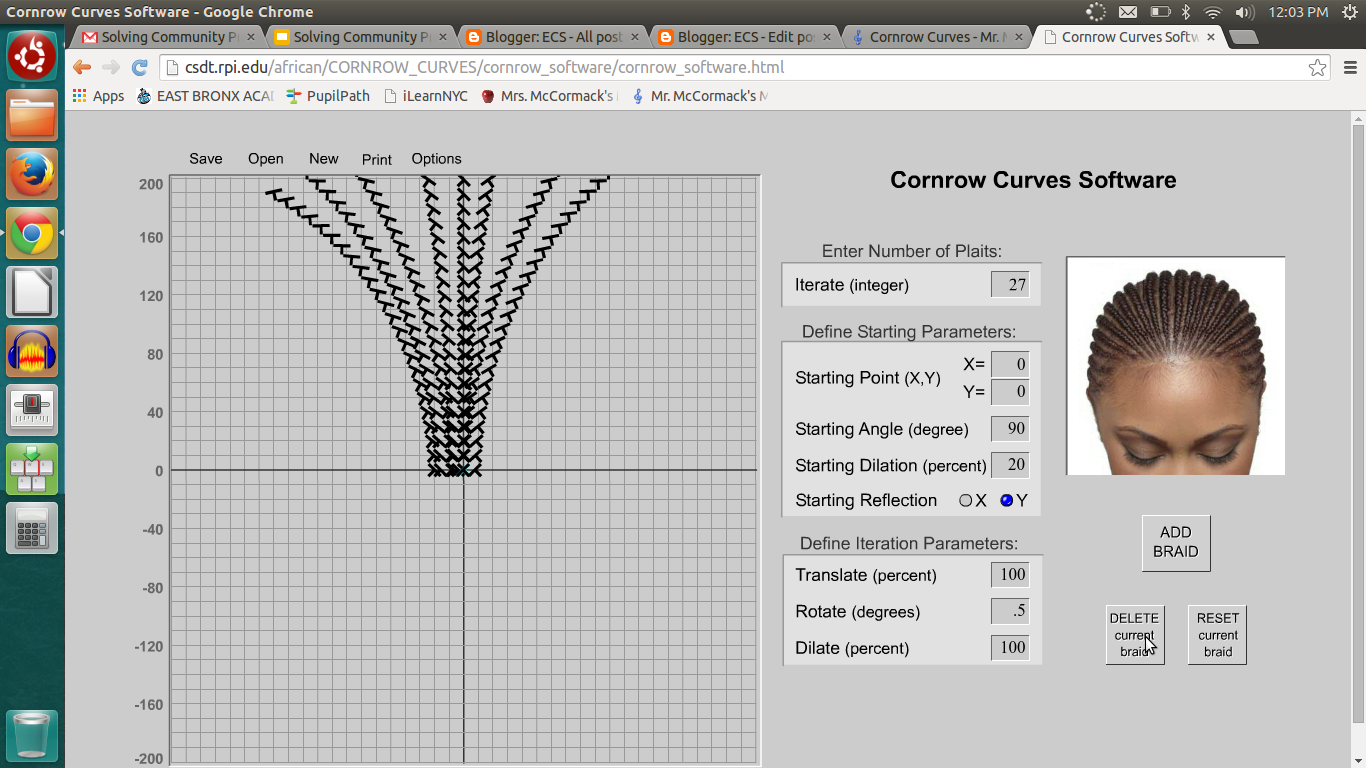This screenshot has width=1366, height=768.
Task: Click the ADD BRAID button
Action: 1175,542
